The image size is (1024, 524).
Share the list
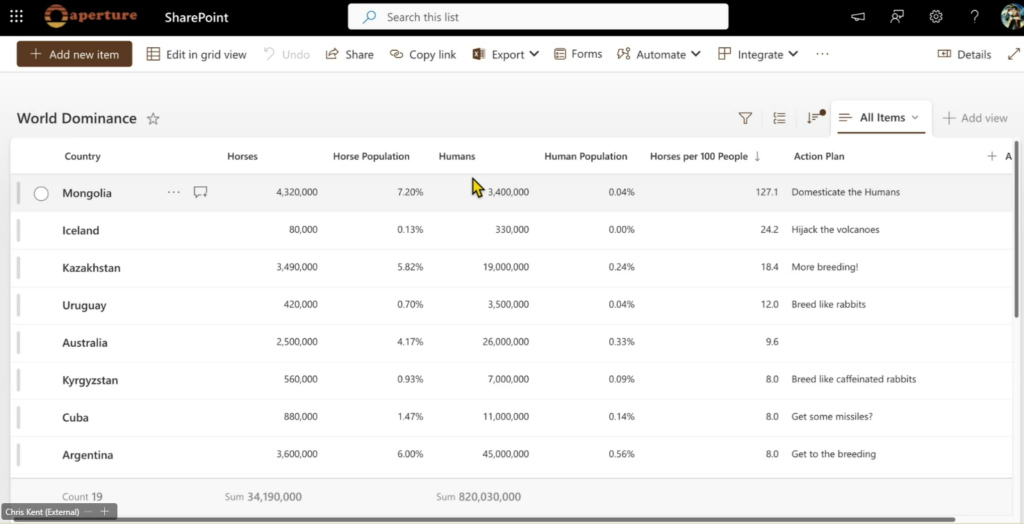pos(349,55)
